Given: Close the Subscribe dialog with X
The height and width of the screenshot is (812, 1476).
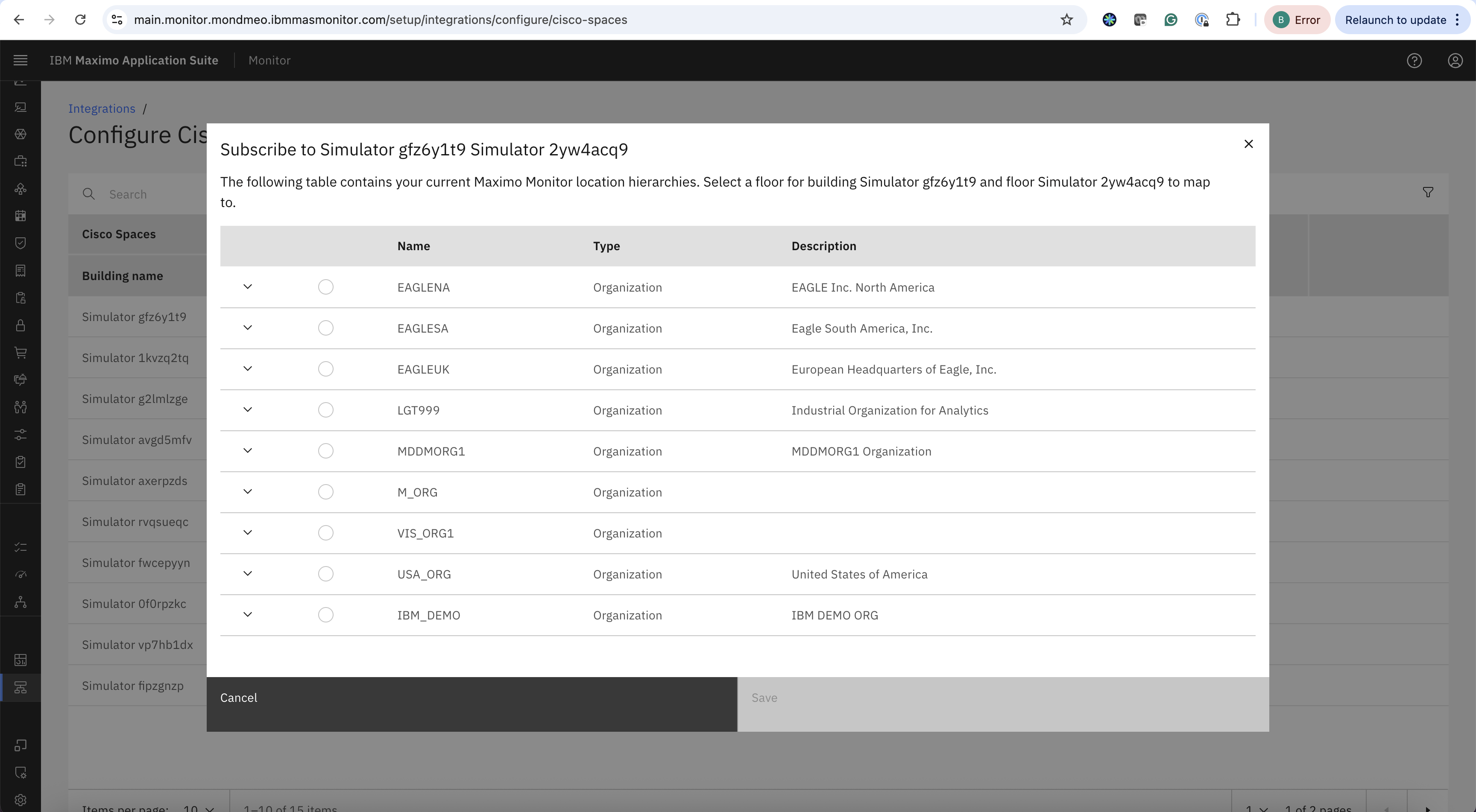Looking at the screenshot, I should point(1248,144).
